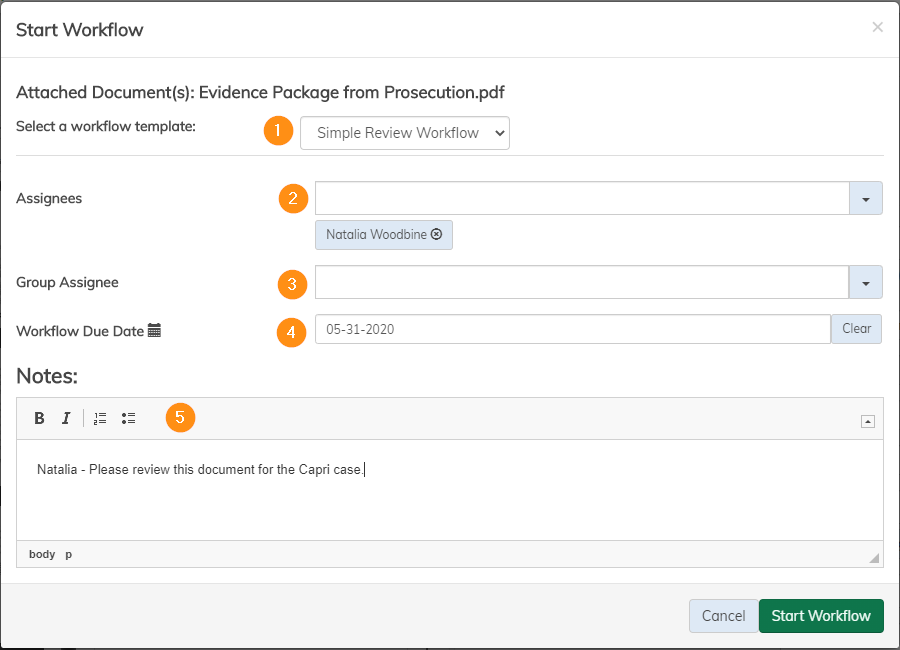The width and height of the screenshot is (900, 650).
Task: Select the body element in editor path bar
Action: click(42, 554)
